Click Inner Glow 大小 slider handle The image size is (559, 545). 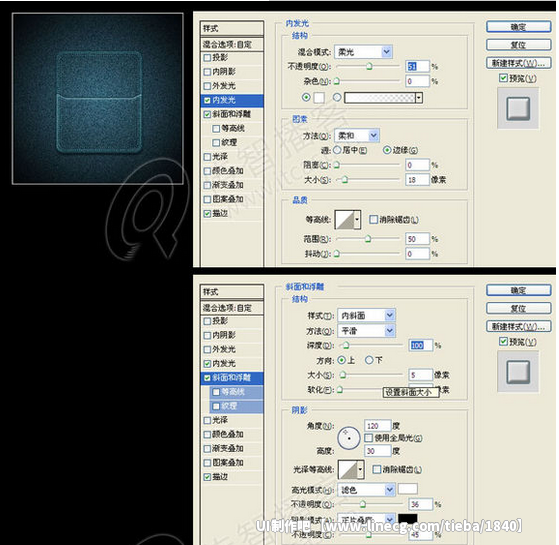(344, 180)
